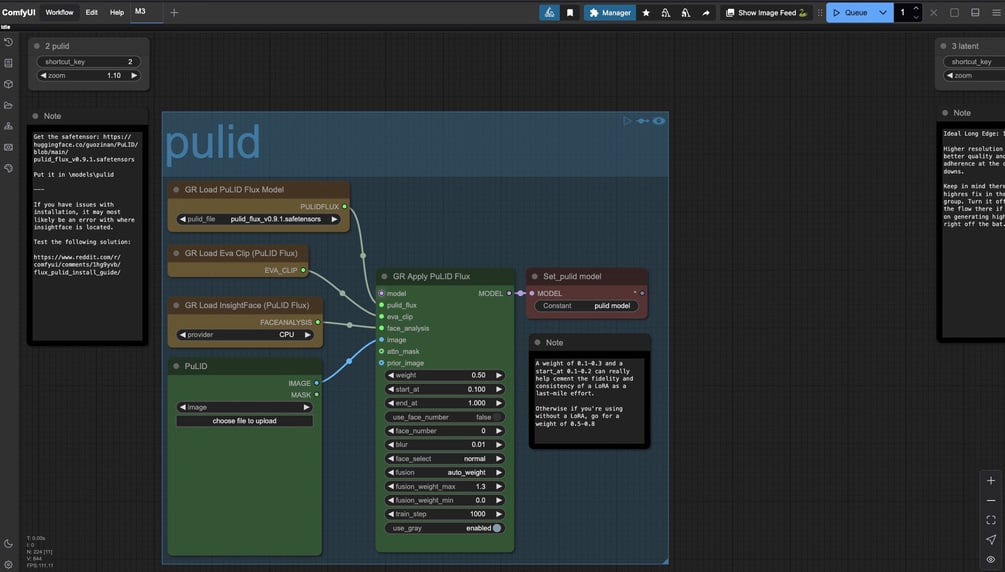The width and height of the screenshot is (1005, 572).
Task: Select the M3 workflow tab
Action: tap(140, 12)
